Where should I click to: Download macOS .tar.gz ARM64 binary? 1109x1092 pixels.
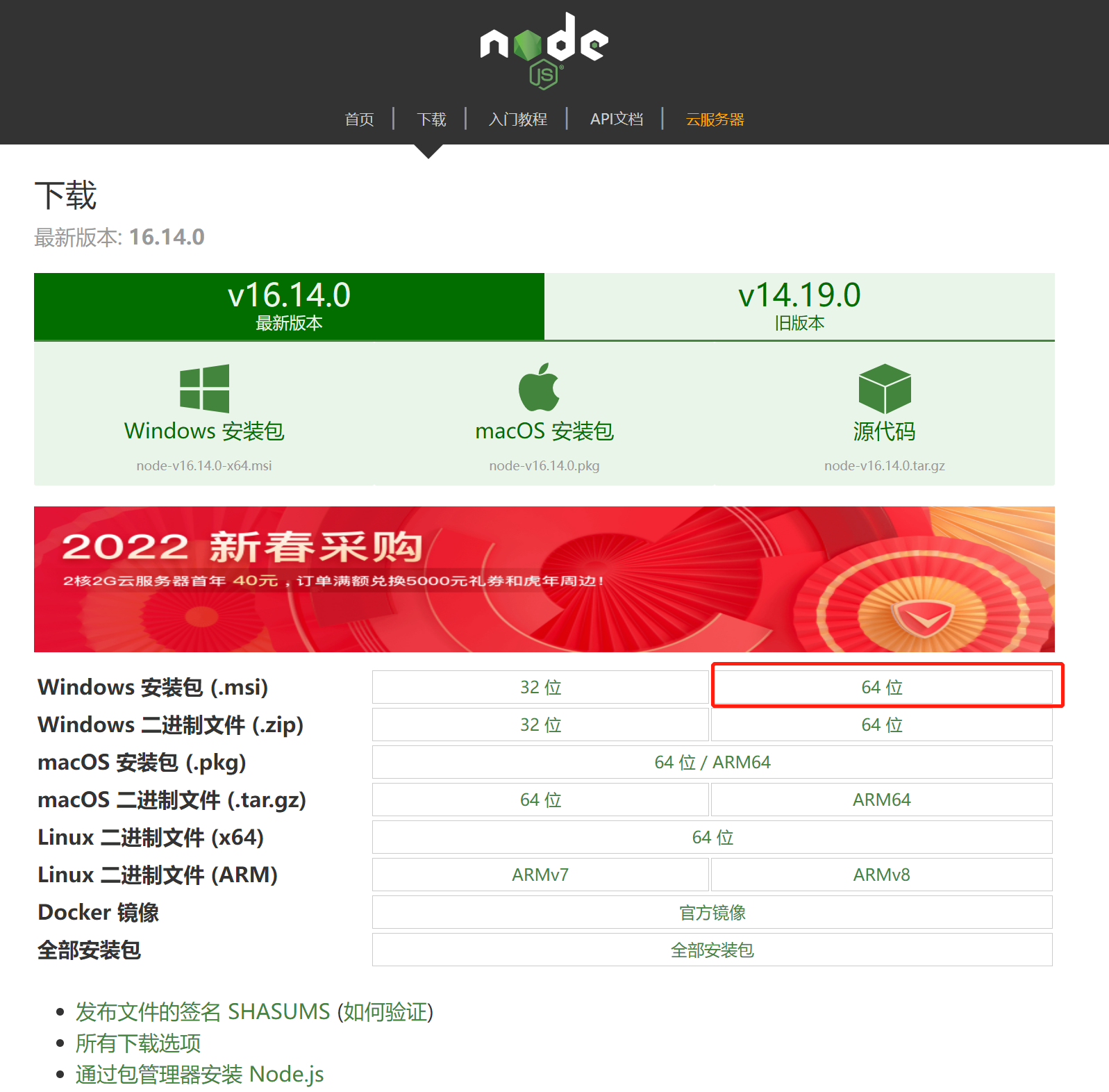tap(882, 800)
